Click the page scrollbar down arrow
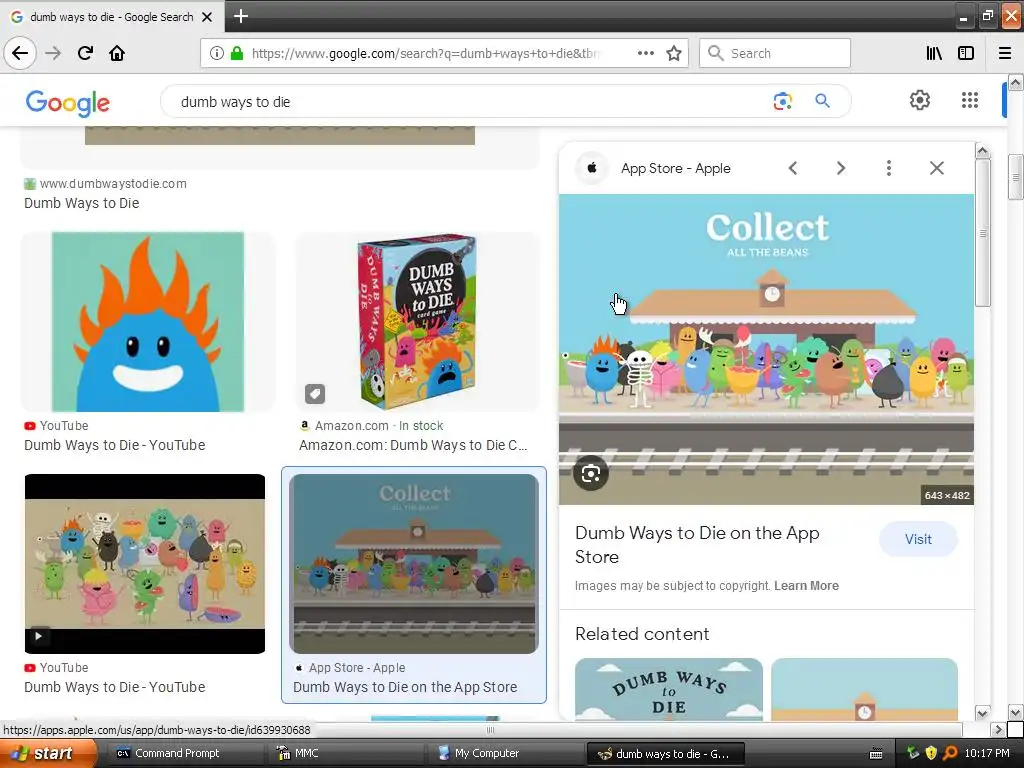Viewport: 1024px width, 768px height. [x=1015, y=712]
